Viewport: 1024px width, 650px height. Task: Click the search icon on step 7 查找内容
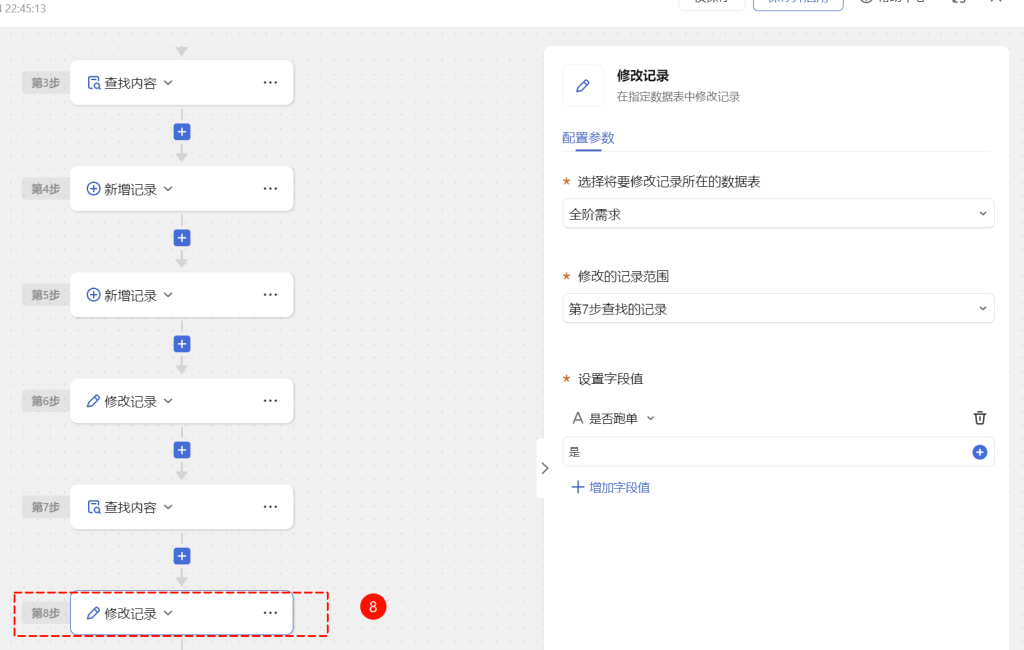point(93,507)
